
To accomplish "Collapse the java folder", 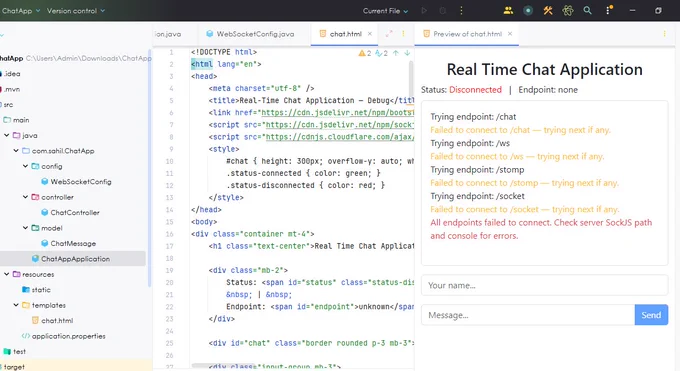I will [7, 135].
